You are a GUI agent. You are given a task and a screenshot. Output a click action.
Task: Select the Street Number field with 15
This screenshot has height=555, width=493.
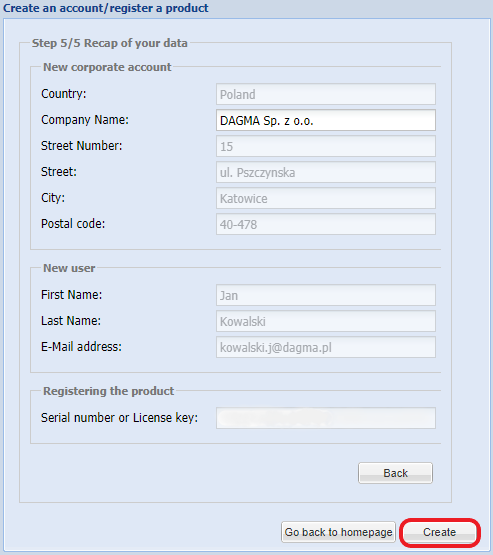coord(326,146)
